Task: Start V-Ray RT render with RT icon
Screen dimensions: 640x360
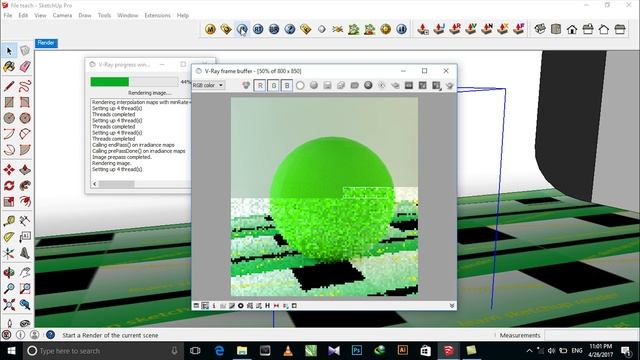Action: pyautogui.click(x=258, y=29)
